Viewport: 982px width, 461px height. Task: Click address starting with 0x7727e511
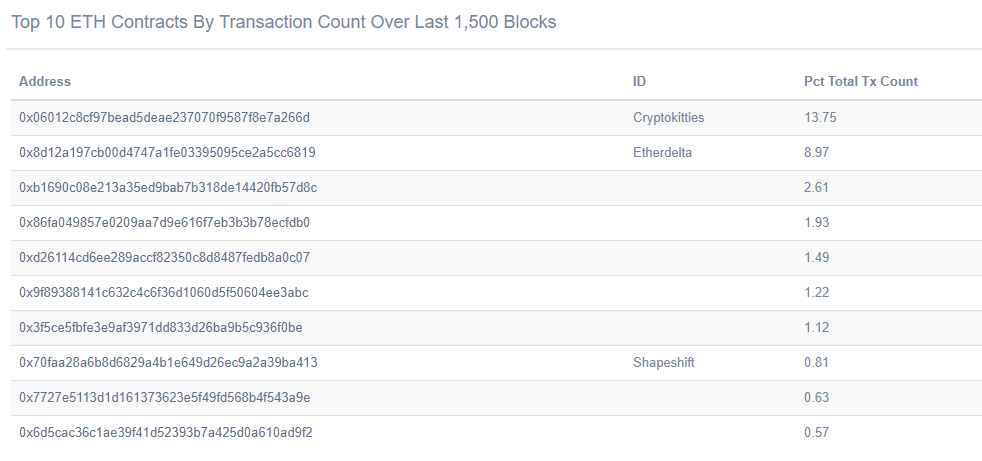pyautogui.click(x=165, y=398)
